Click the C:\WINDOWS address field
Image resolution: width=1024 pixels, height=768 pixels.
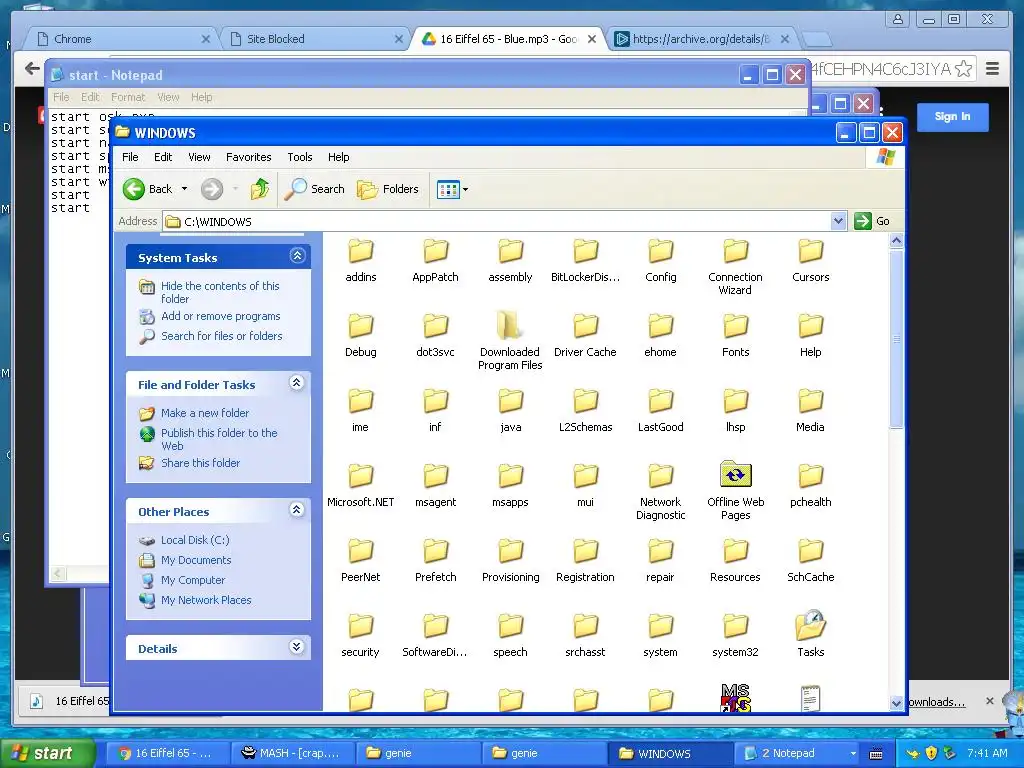pyautogui.click(x=497, y=221)
